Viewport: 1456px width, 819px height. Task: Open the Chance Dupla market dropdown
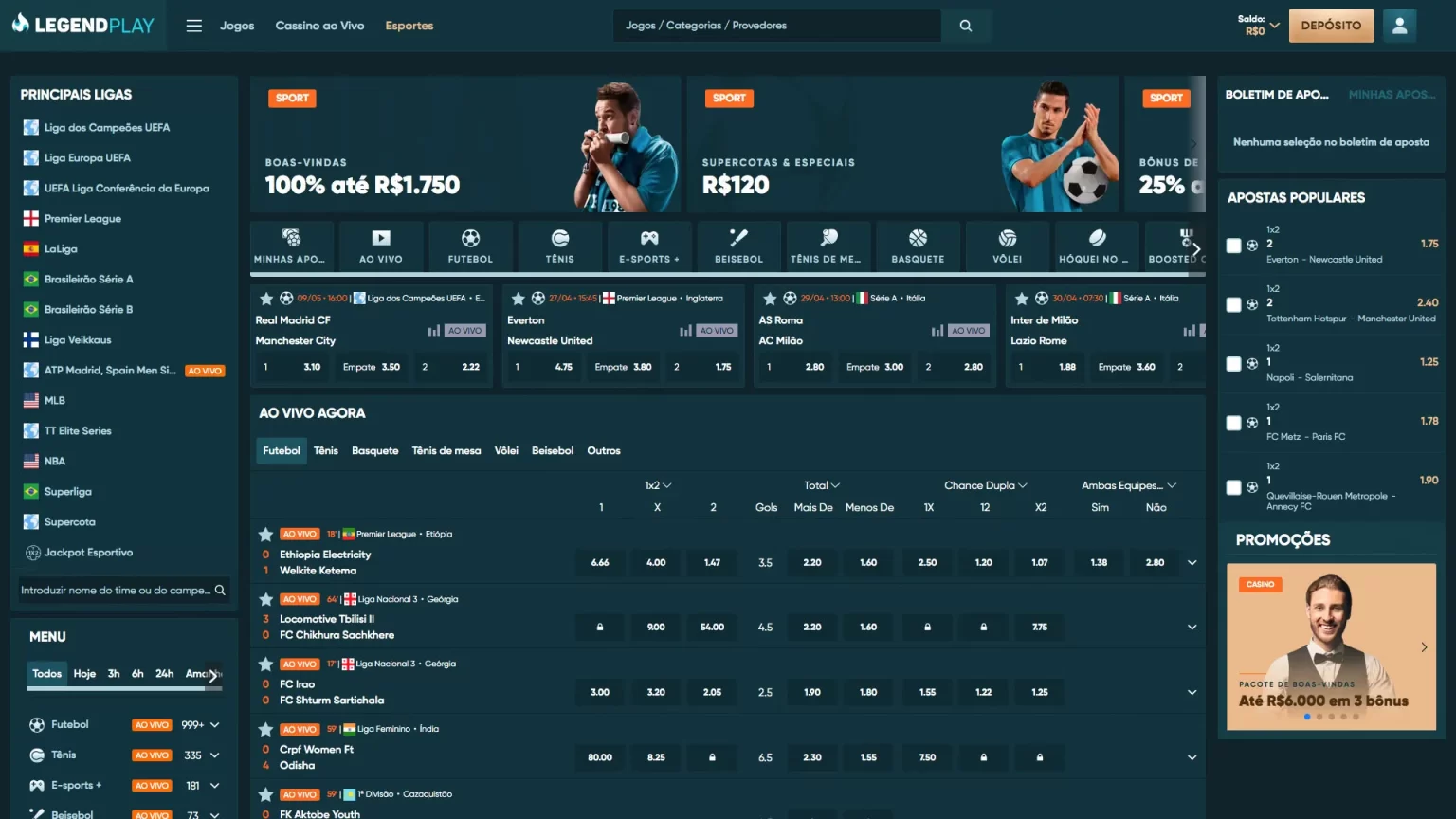click(986, 485)
